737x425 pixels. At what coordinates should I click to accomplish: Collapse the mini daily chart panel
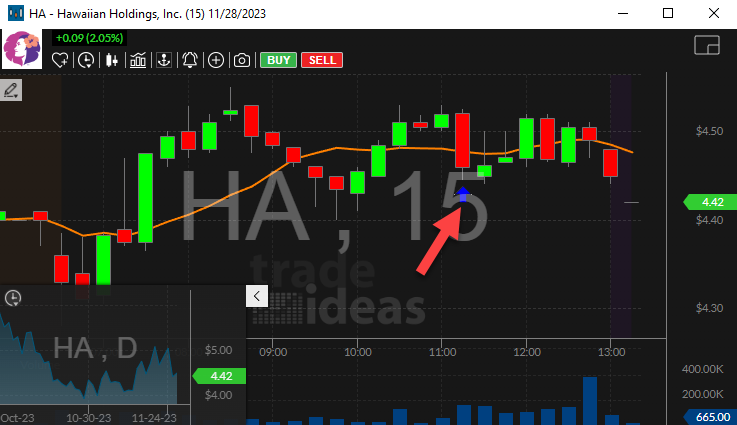[256, 296]
